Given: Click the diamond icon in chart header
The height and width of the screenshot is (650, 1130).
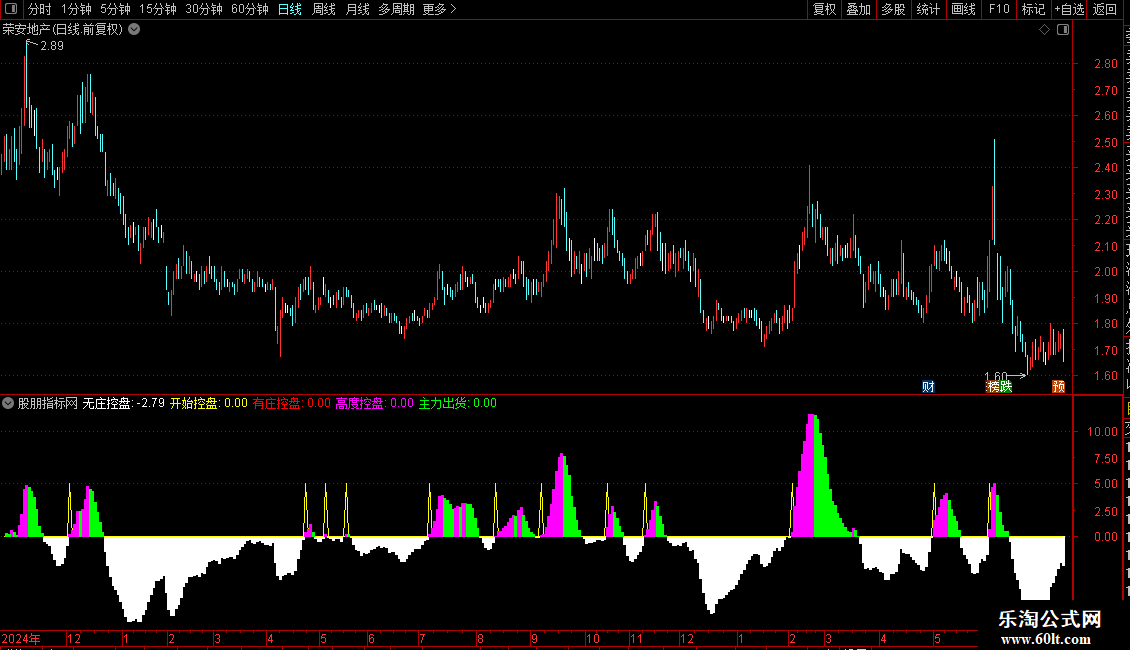Looking at the screenshot, I should [x=1044, y=30].
